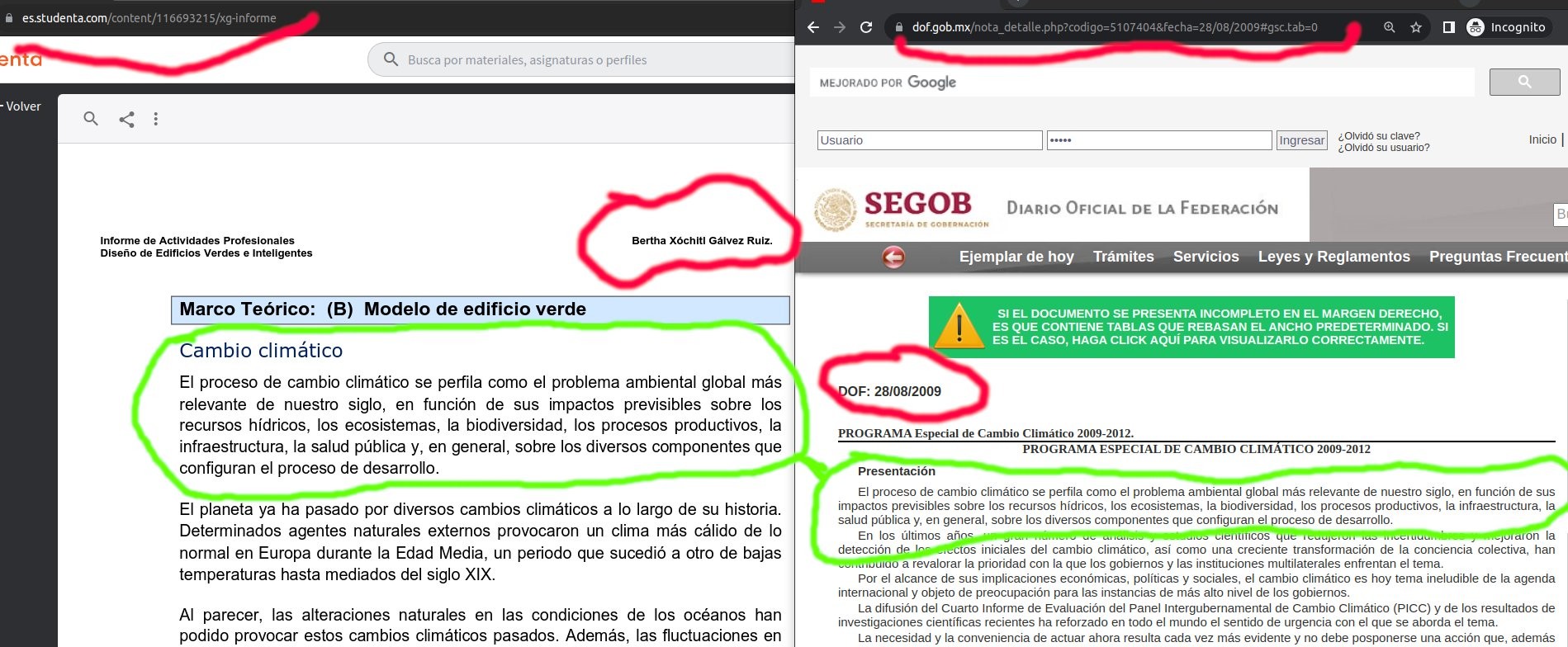Click the Ingresar button
The height and width of the screenshot is (647, 1568).
(1302, 140)
